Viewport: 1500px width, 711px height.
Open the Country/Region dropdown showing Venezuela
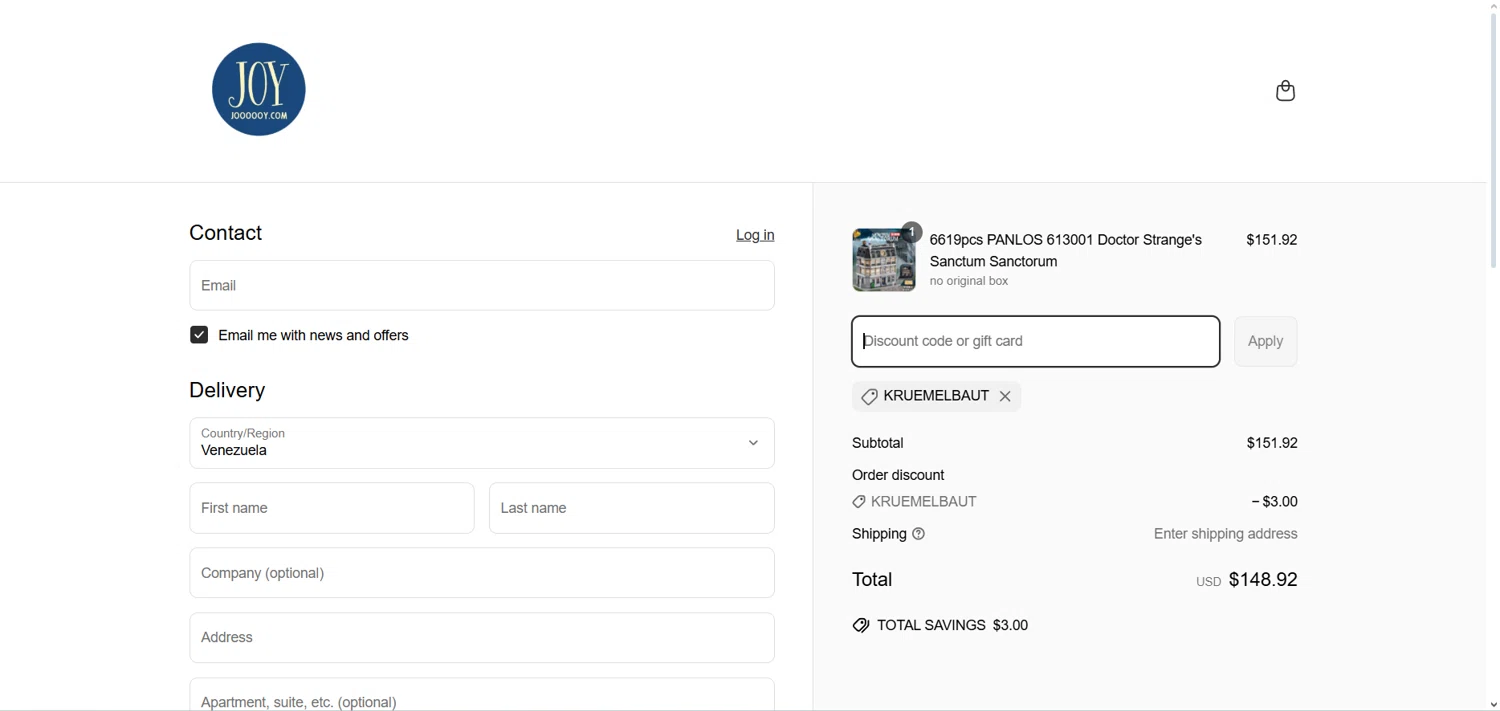(482, 443)
